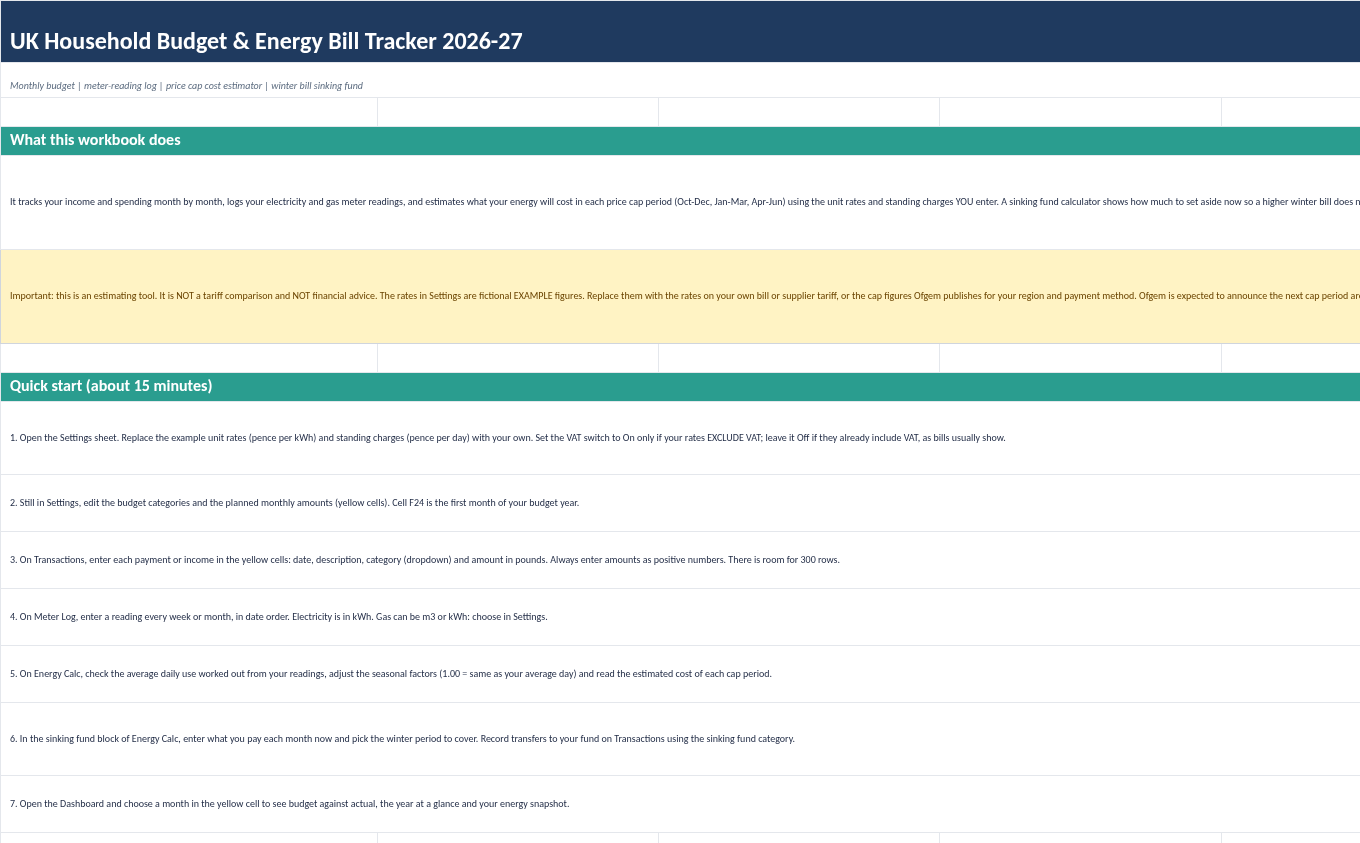Select step 5 'On Energy Calc, check the average daily use'
This screenshot has height=843, width=1360.
tap(680, 674)
